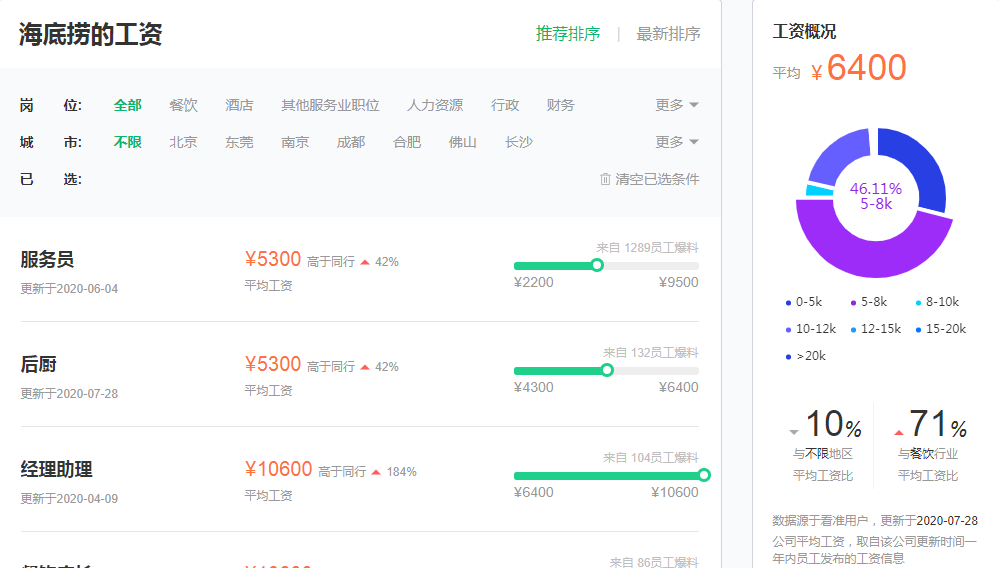Filter positions by 行政
This screenshot has height=568, width=998.
click(505, 105)
